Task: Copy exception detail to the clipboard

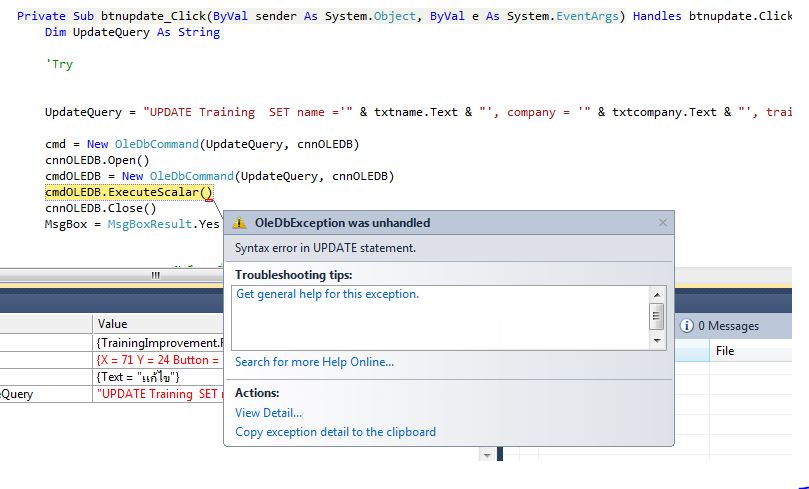Action: tap(335, 432)
